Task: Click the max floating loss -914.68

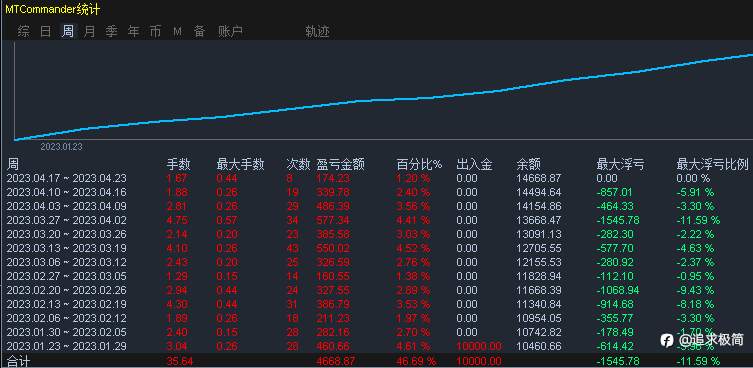Action: 615,304
